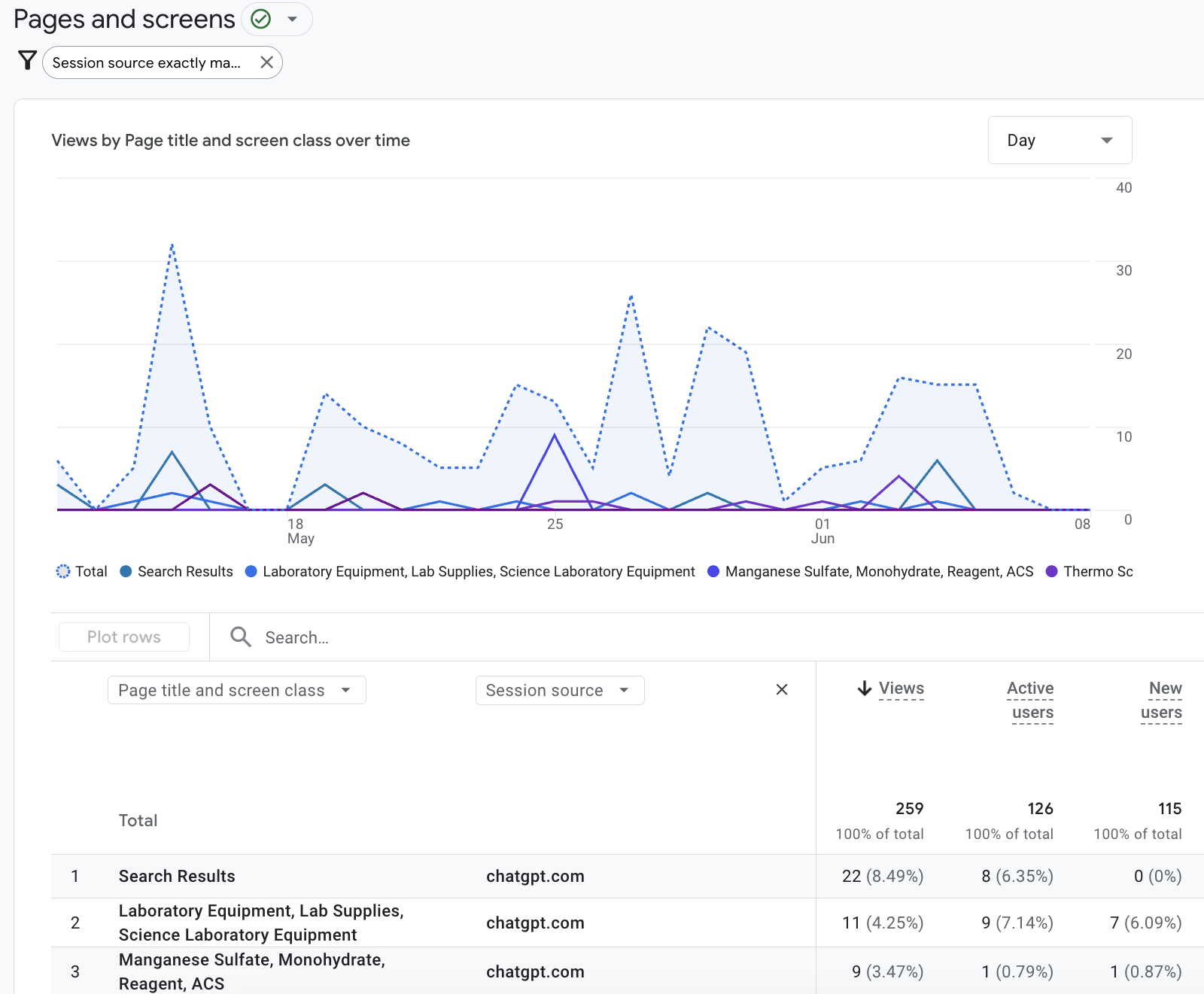Open the Day granularity dropdown
The width and height of the screenshot is (1204, 994).
[1060, 140]
